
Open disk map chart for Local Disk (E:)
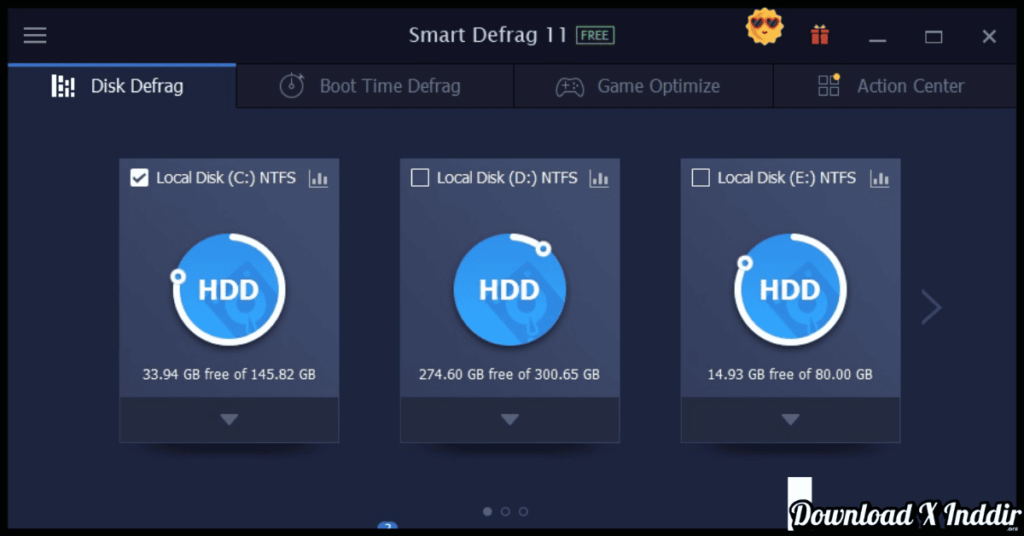[x=880, y=178]
